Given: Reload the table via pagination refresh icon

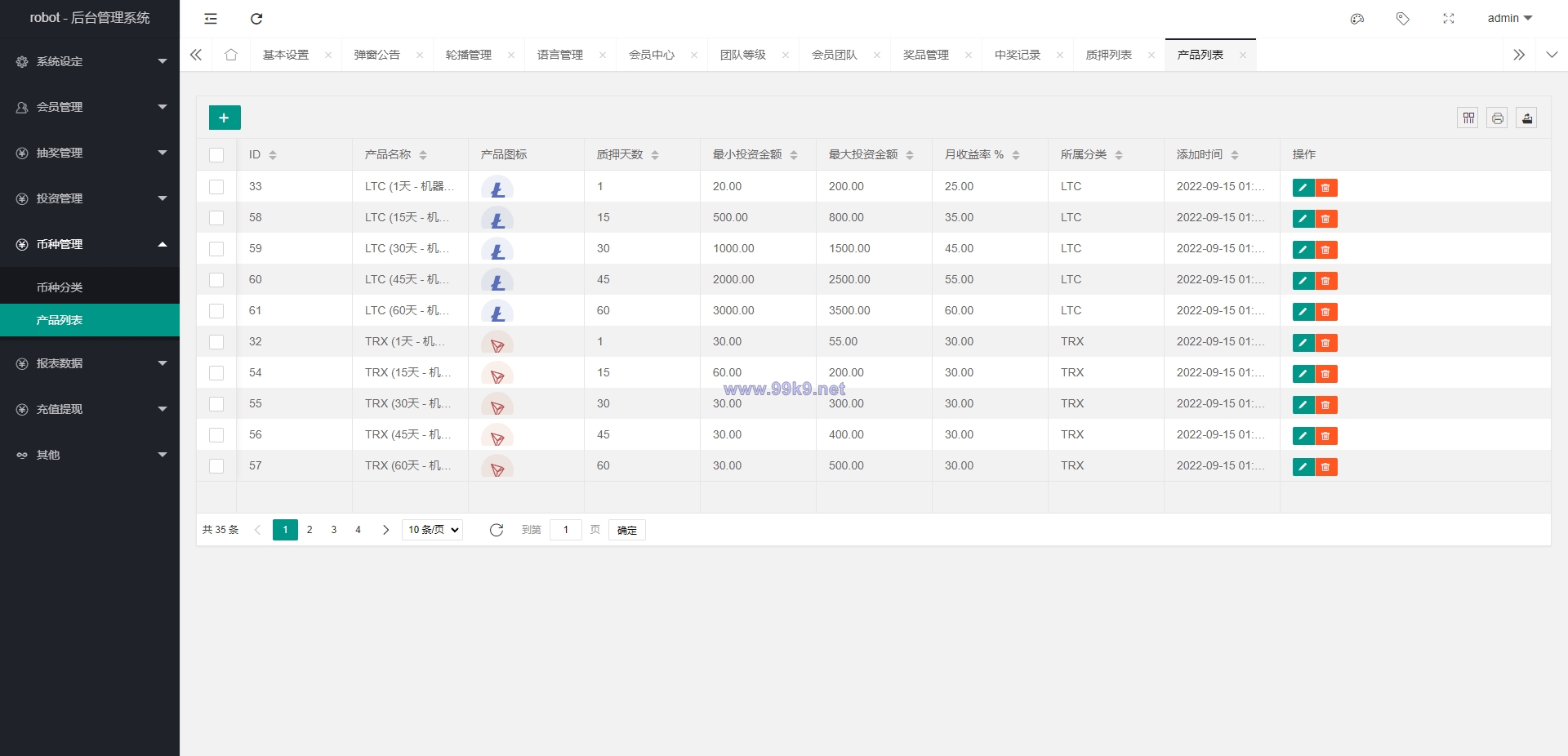Looking at the screenshot, I should click(497, 530).
